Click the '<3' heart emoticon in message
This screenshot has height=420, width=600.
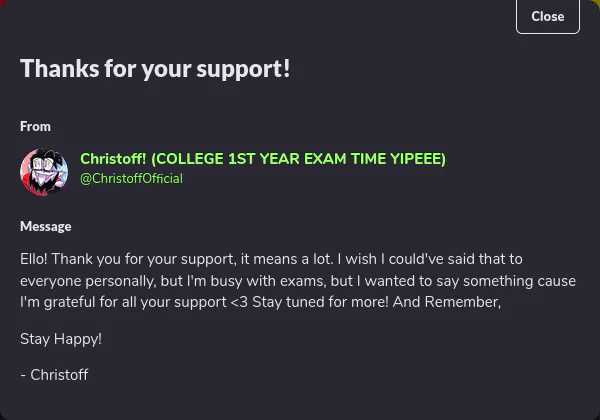pos(239,302)
